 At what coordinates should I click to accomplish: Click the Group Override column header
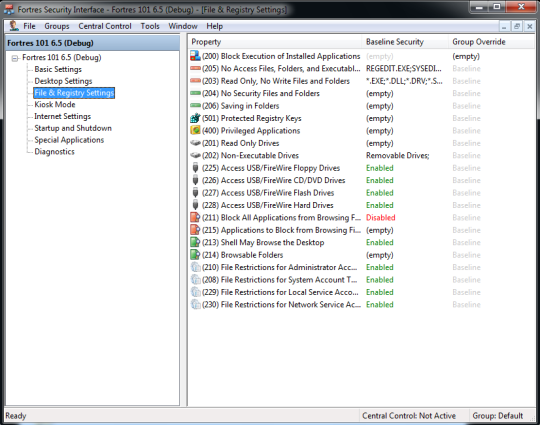click(x=491, y=42)
